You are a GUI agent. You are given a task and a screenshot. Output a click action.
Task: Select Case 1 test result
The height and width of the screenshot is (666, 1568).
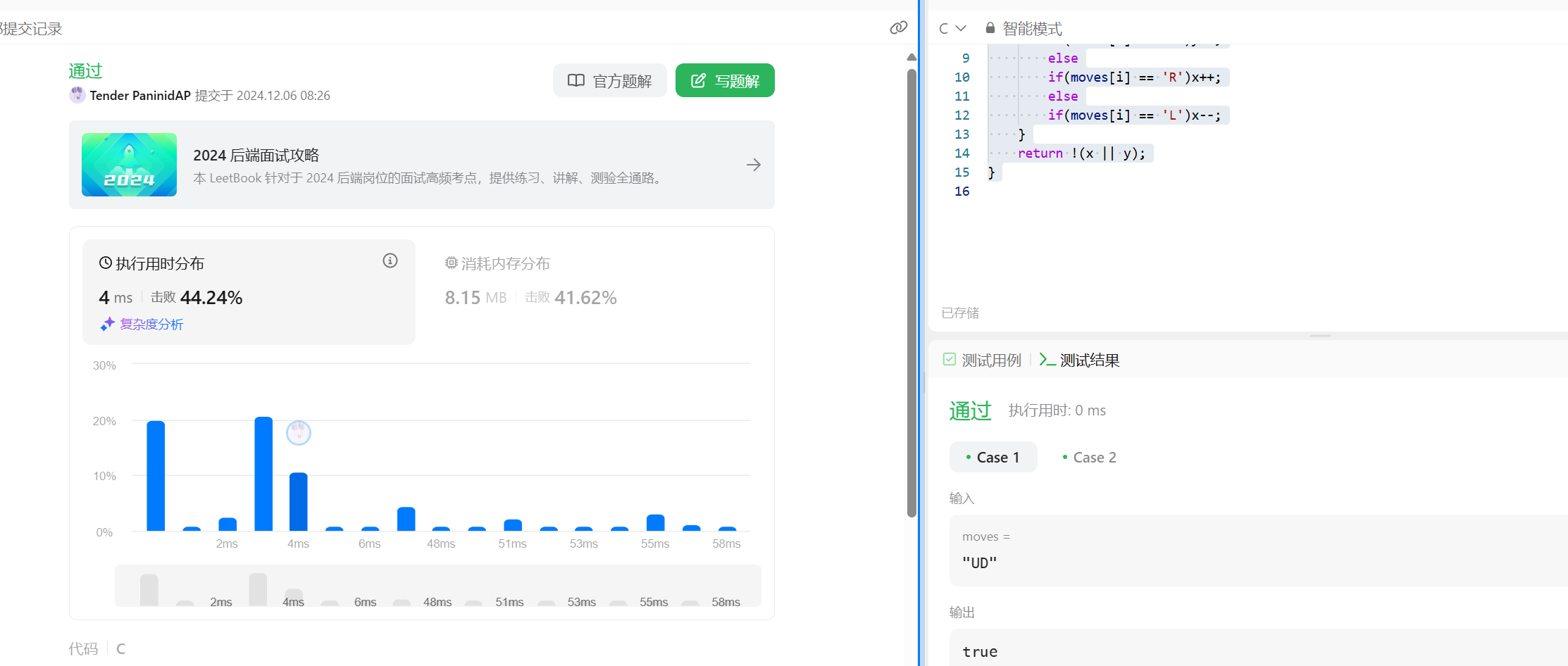(993, 458)
